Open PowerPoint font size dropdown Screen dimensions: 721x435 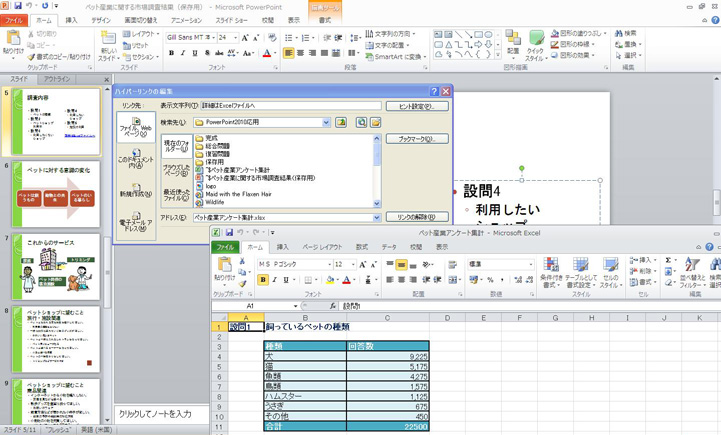coord(235,37)
